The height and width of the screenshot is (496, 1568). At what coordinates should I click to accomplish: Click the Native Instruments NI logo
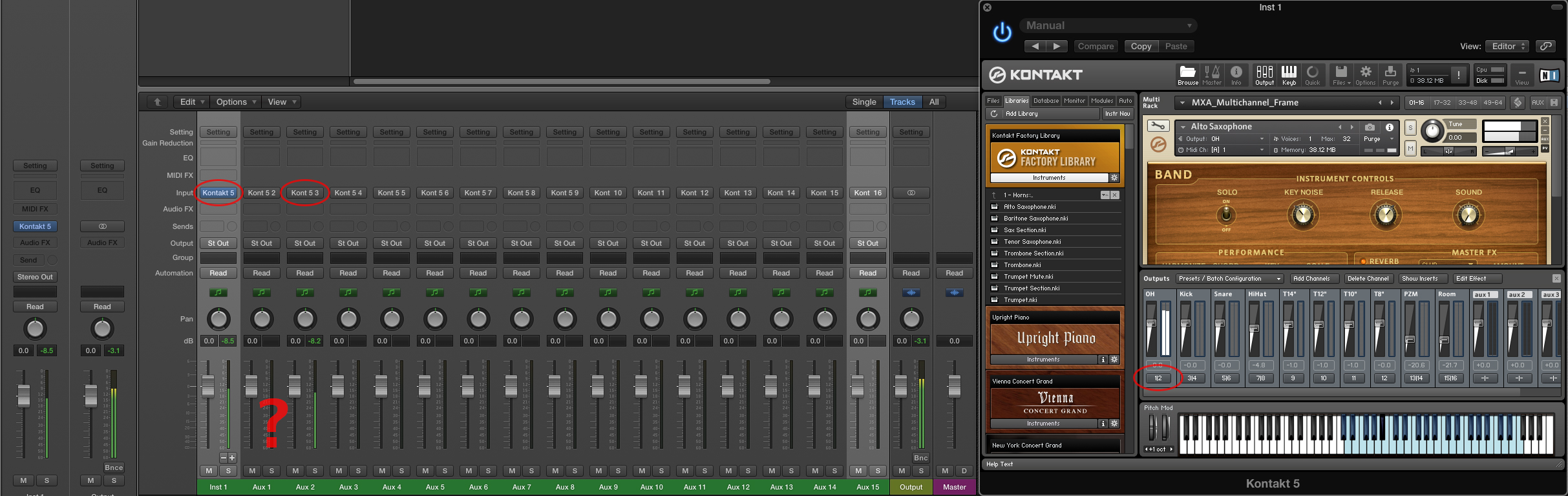(x=1549, y=76)
